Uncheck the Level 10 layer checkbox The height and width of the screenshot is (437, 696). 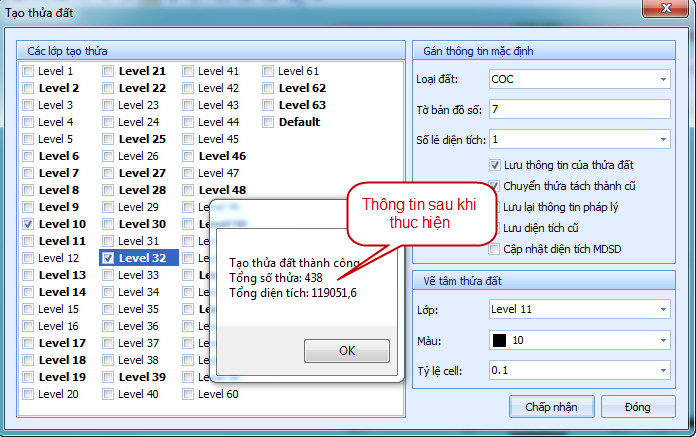coord(28,224)
